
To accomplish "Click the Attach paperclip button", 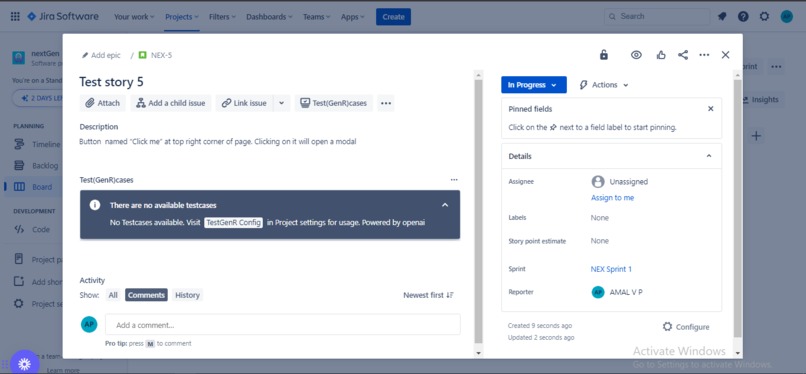I will [103, 103].
